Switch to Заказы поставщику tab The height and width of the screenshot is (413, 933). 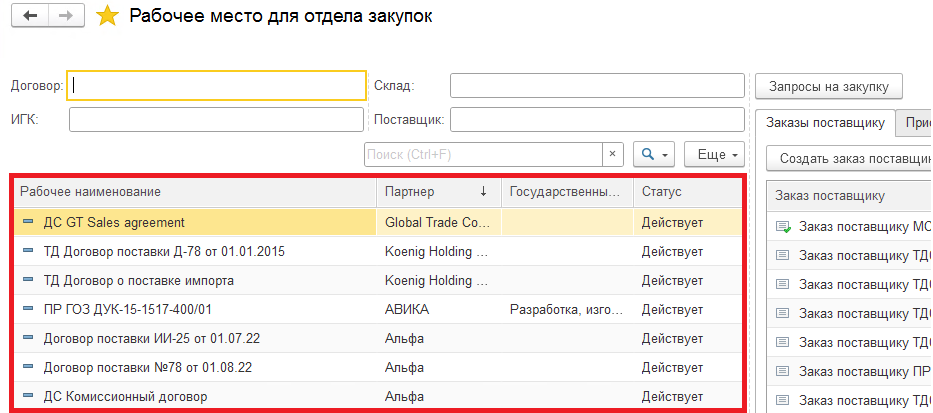point(824,122)
